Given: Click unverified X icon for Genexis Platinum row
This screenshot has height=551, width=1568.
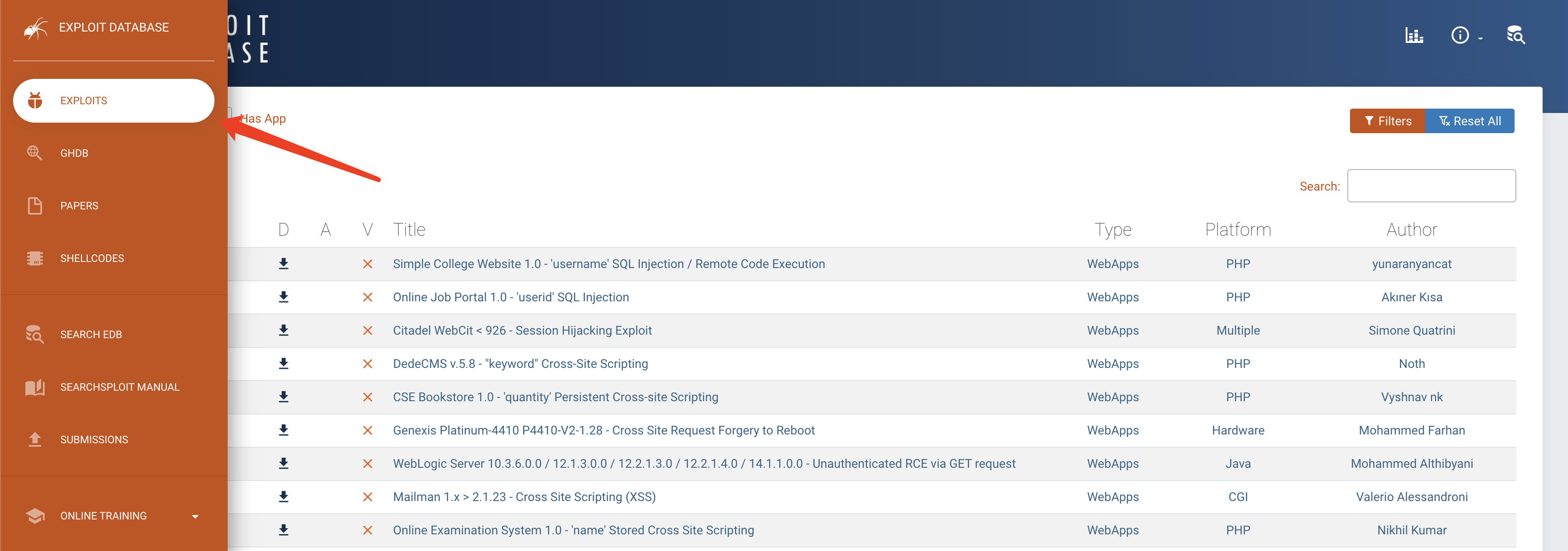Looking at the screenshot, I should point(368,430).
